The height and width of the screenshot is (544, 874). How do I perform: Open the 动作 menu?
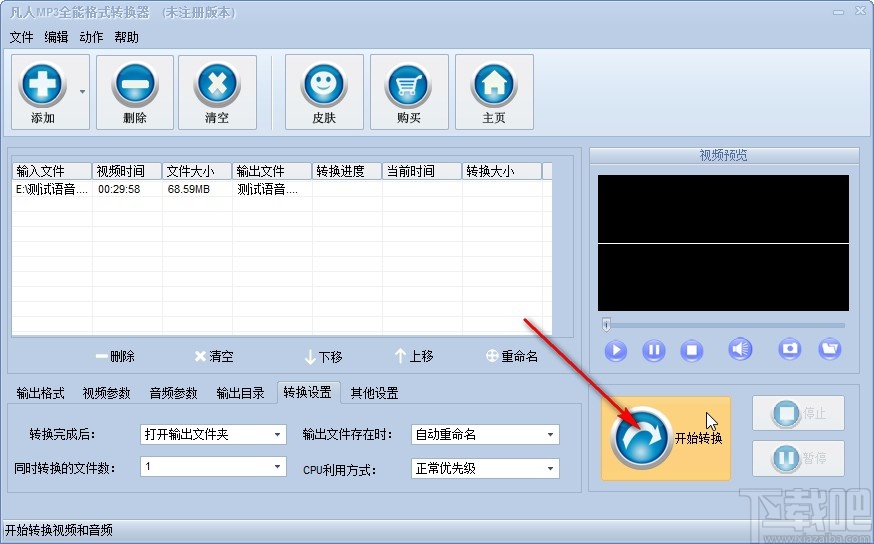(x=91, y=37)
